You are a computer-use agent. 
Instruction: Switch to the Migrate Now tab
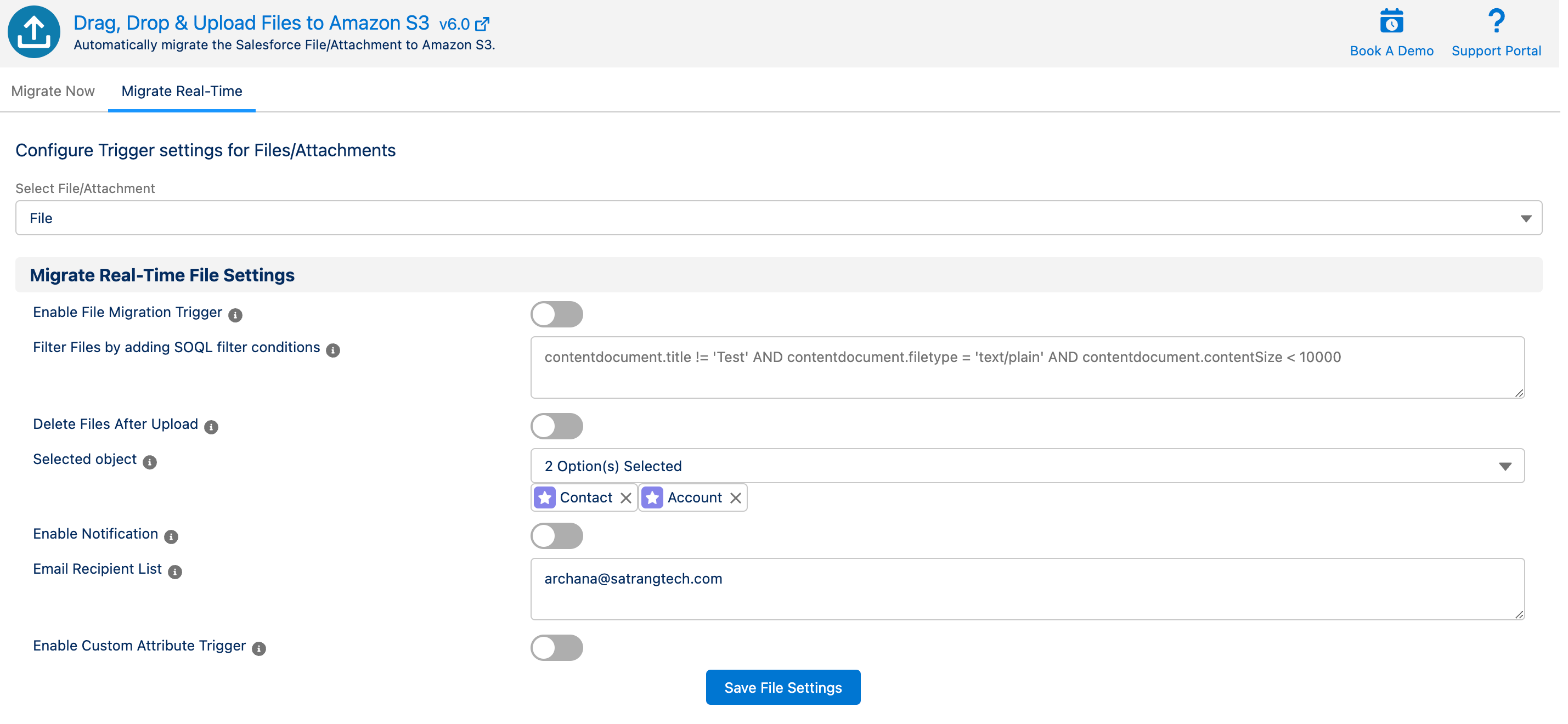[53, 91]
